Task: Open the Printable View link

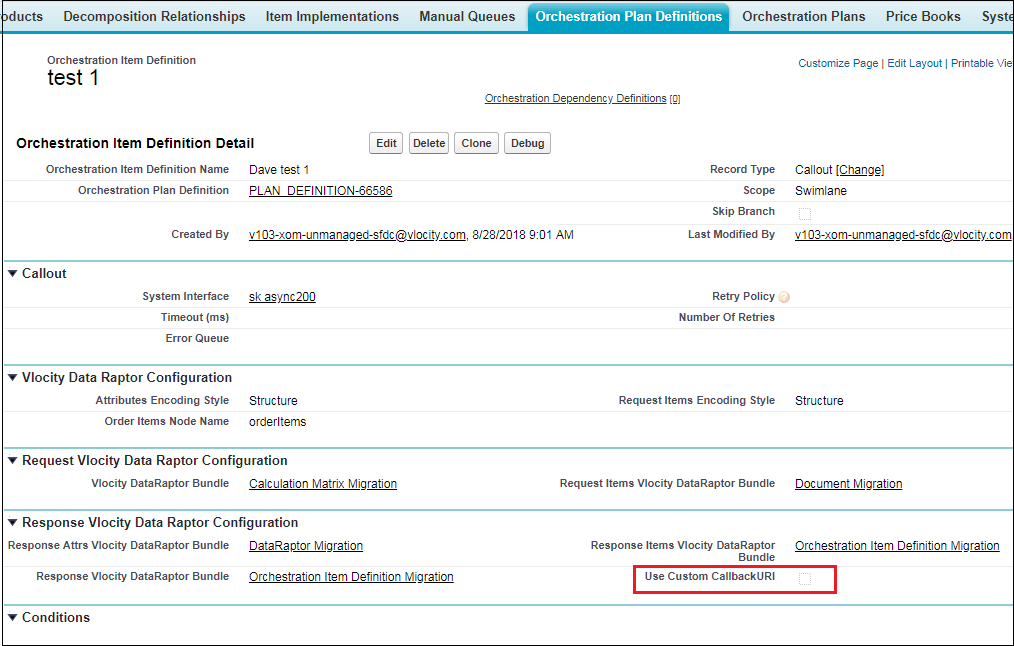Action: (982, 63)
